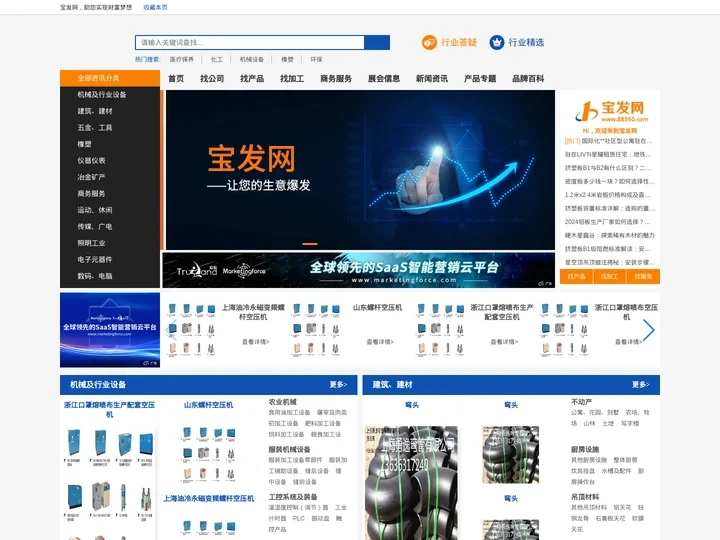Select 商务服务 in category sidebar
Screen dimensions: 720x540
tap(91, 194)
